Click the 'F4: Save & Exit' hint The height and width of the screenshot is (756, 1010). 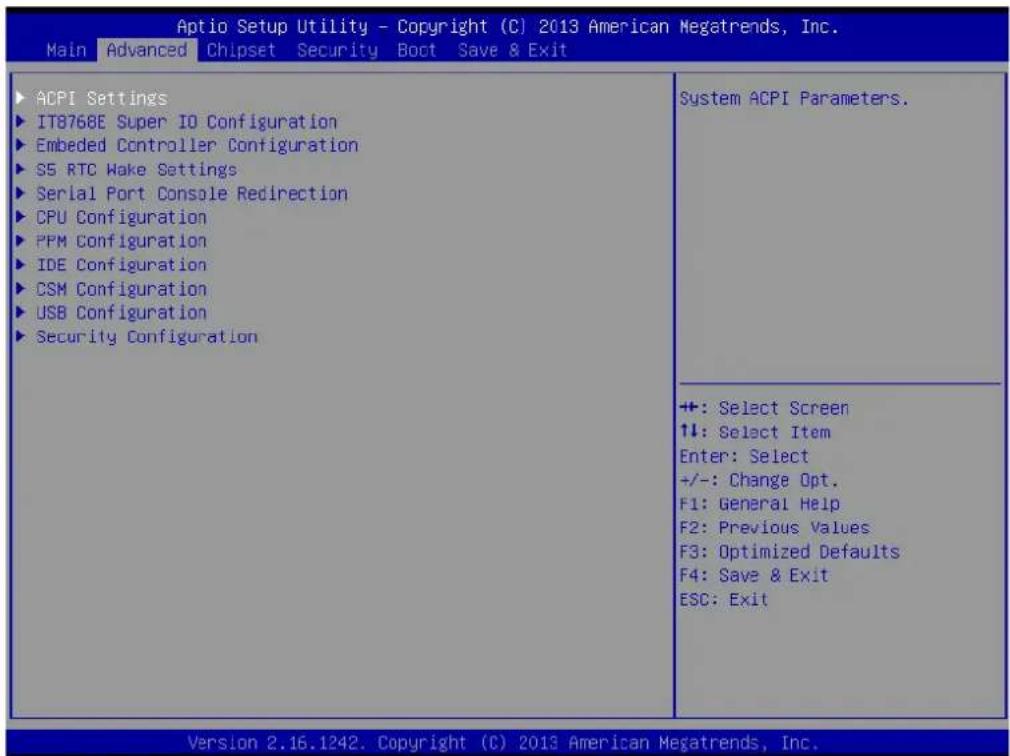click(x=754, y=575)
